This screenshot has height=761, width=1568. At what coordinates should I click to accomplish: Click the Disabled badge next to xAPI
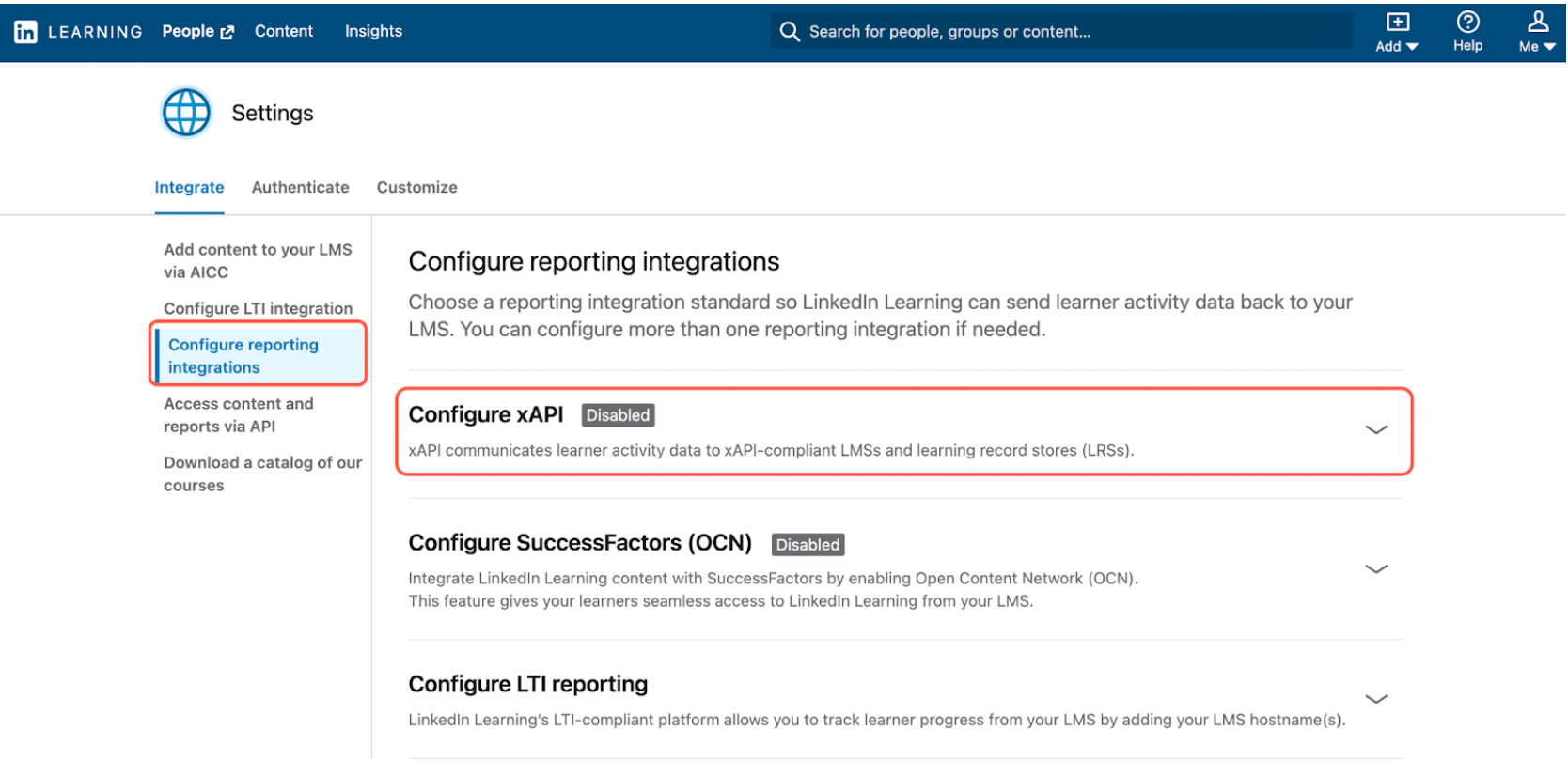(x=618, y=415)
